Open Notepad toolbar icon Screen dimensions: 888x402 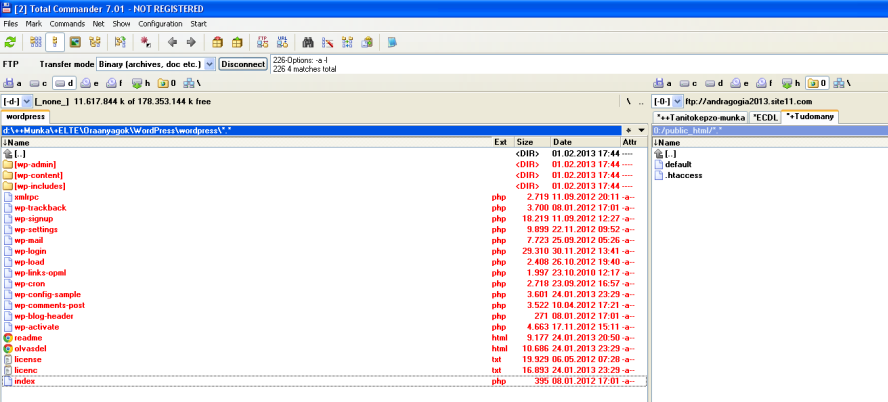click(x=392, y=42)
